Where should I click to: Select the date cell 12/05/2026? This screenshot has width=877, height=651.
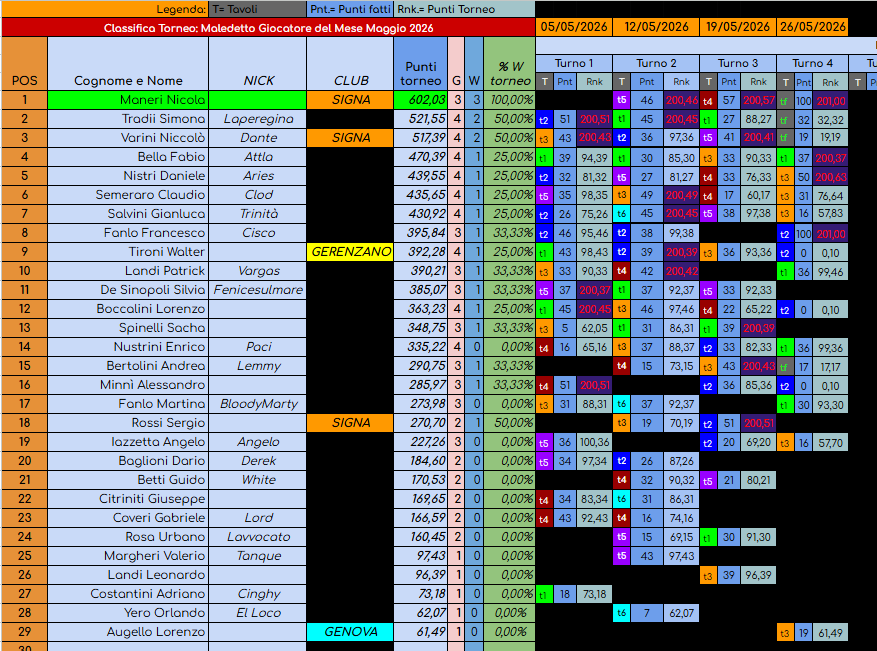point(656,27)
